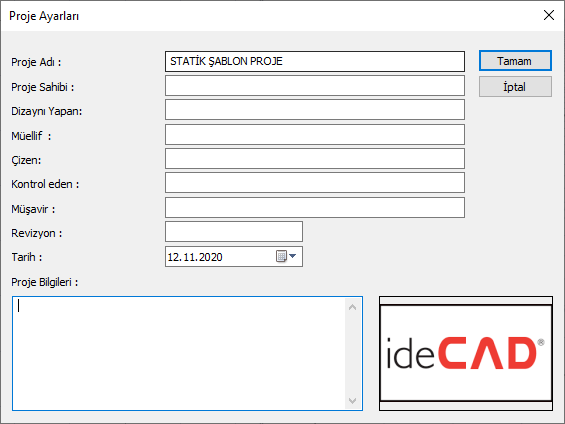Place cursor in the Müellif field
This screenshot has height=424, width=565.
(315, 135)
